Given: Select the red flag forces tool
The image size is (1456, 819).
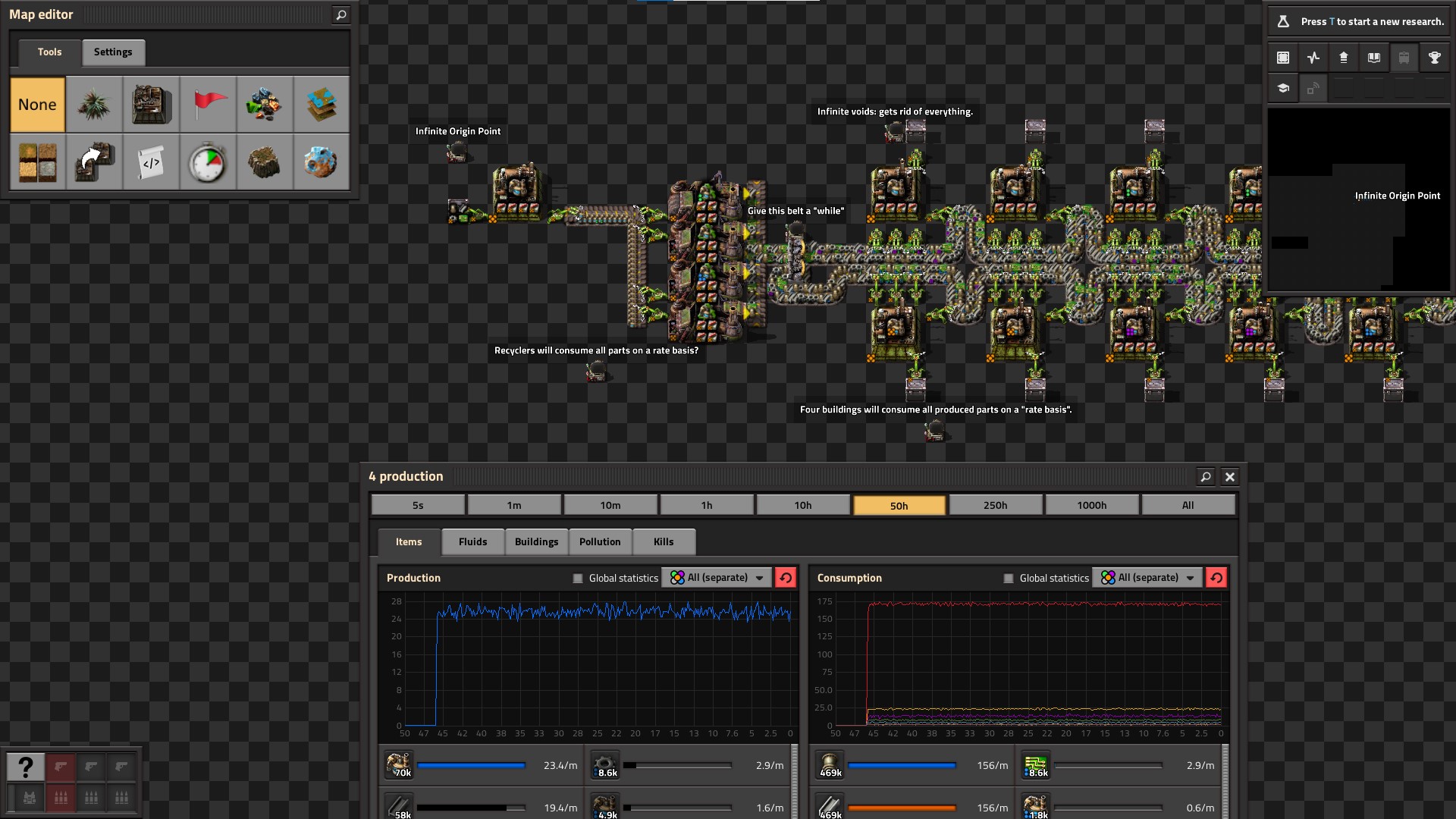Looking at the screenshot, I should (x=208, y=105).
